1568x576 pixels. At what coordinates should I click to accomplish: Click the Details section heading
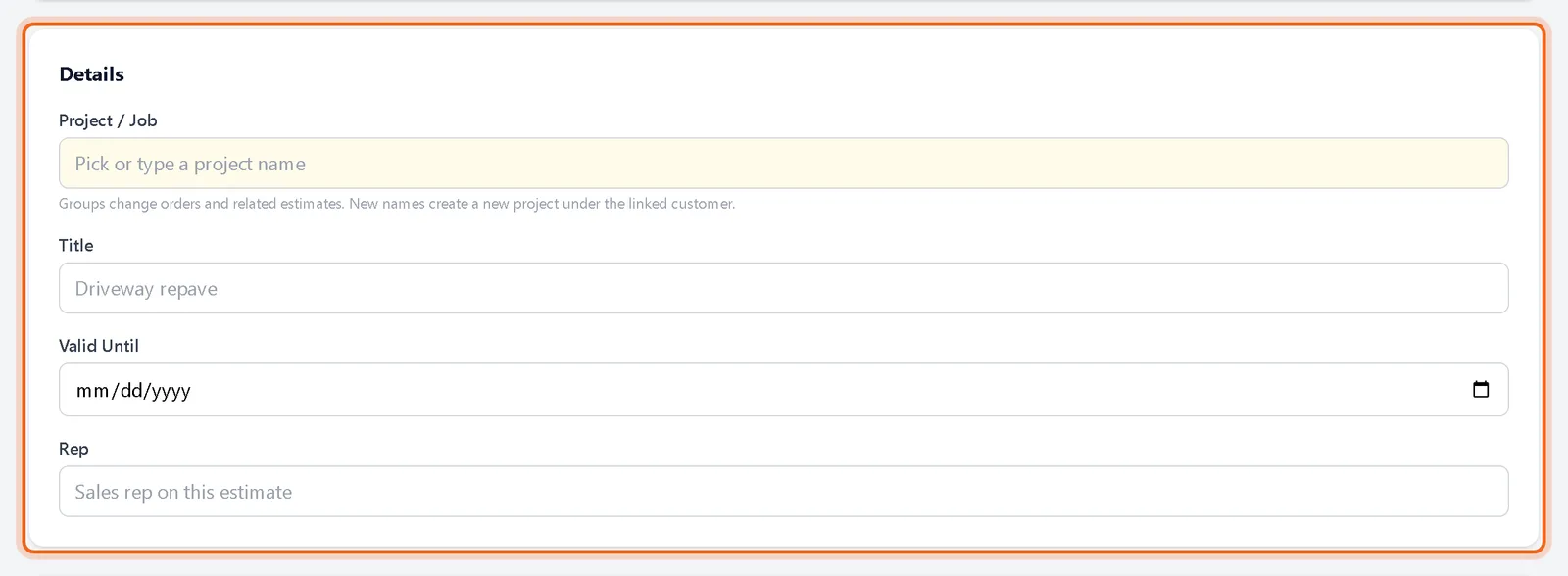point(91,74)
